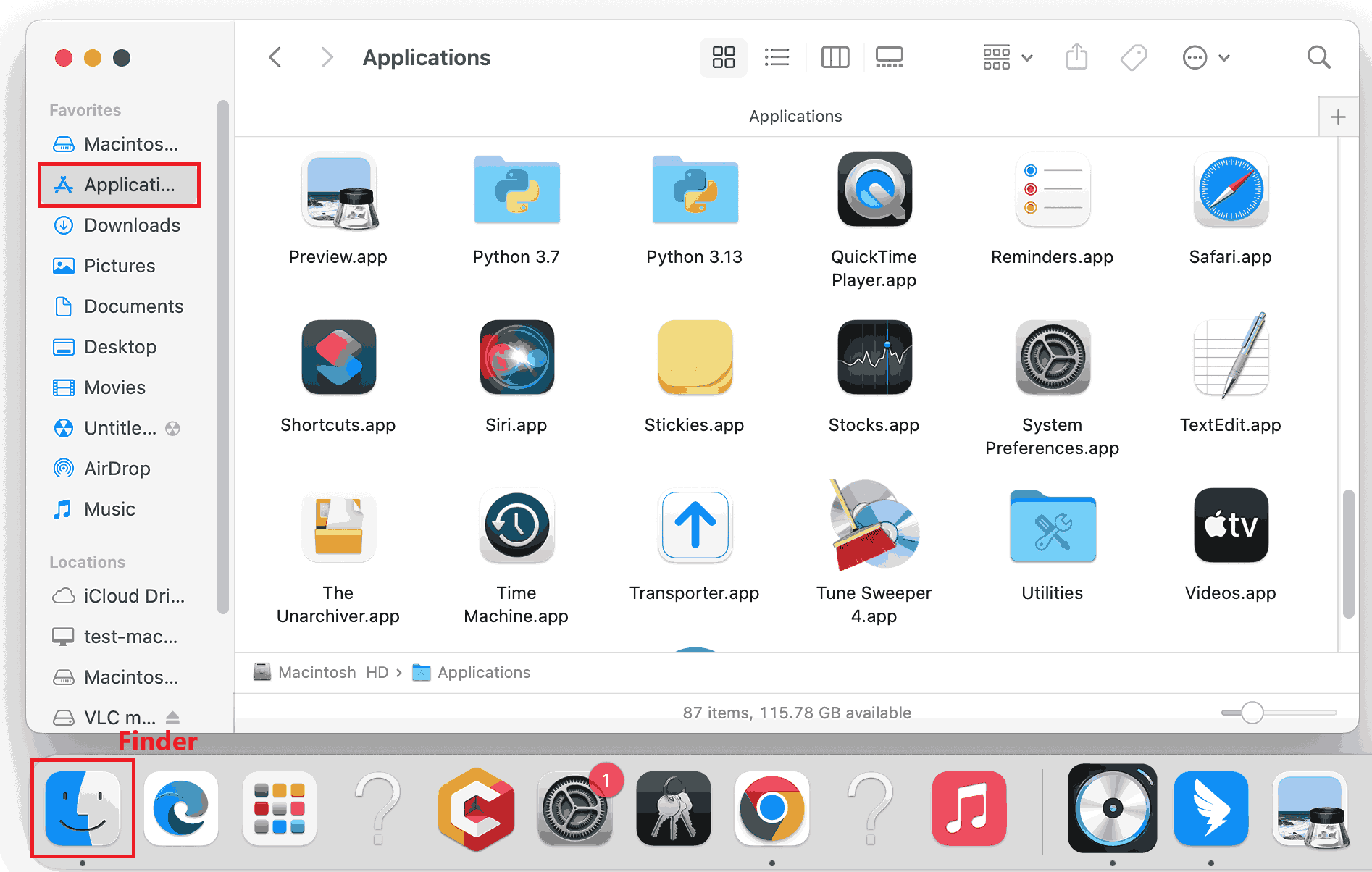Viewport: 1372px width, 872px height.
Task: Select Stickies.app icon
Action: coord(695,358)
